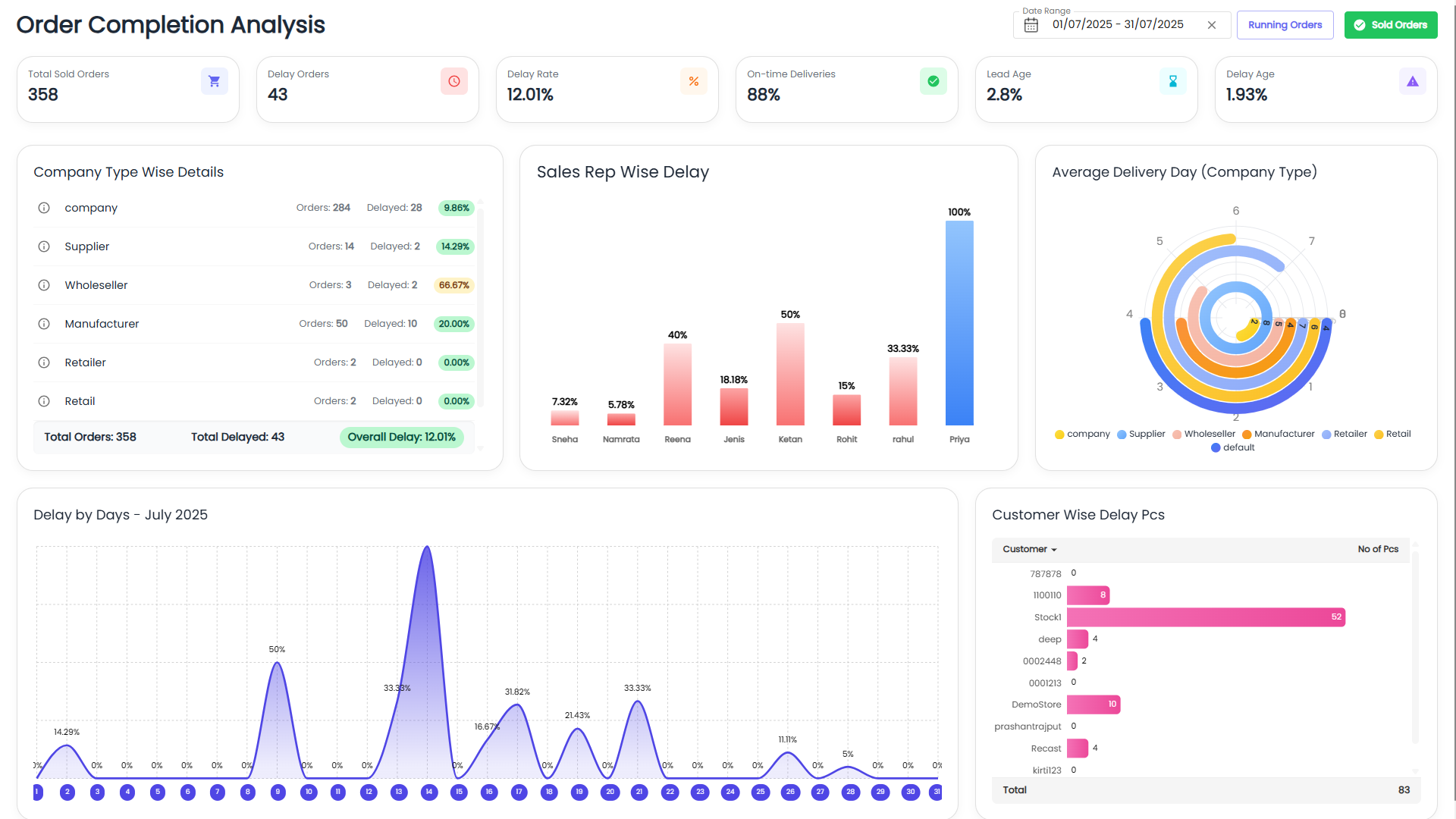The height and width of the screenshot is (819, 1456).
Task: Switch to Sold Orders view
Action: coord(1390,25)
